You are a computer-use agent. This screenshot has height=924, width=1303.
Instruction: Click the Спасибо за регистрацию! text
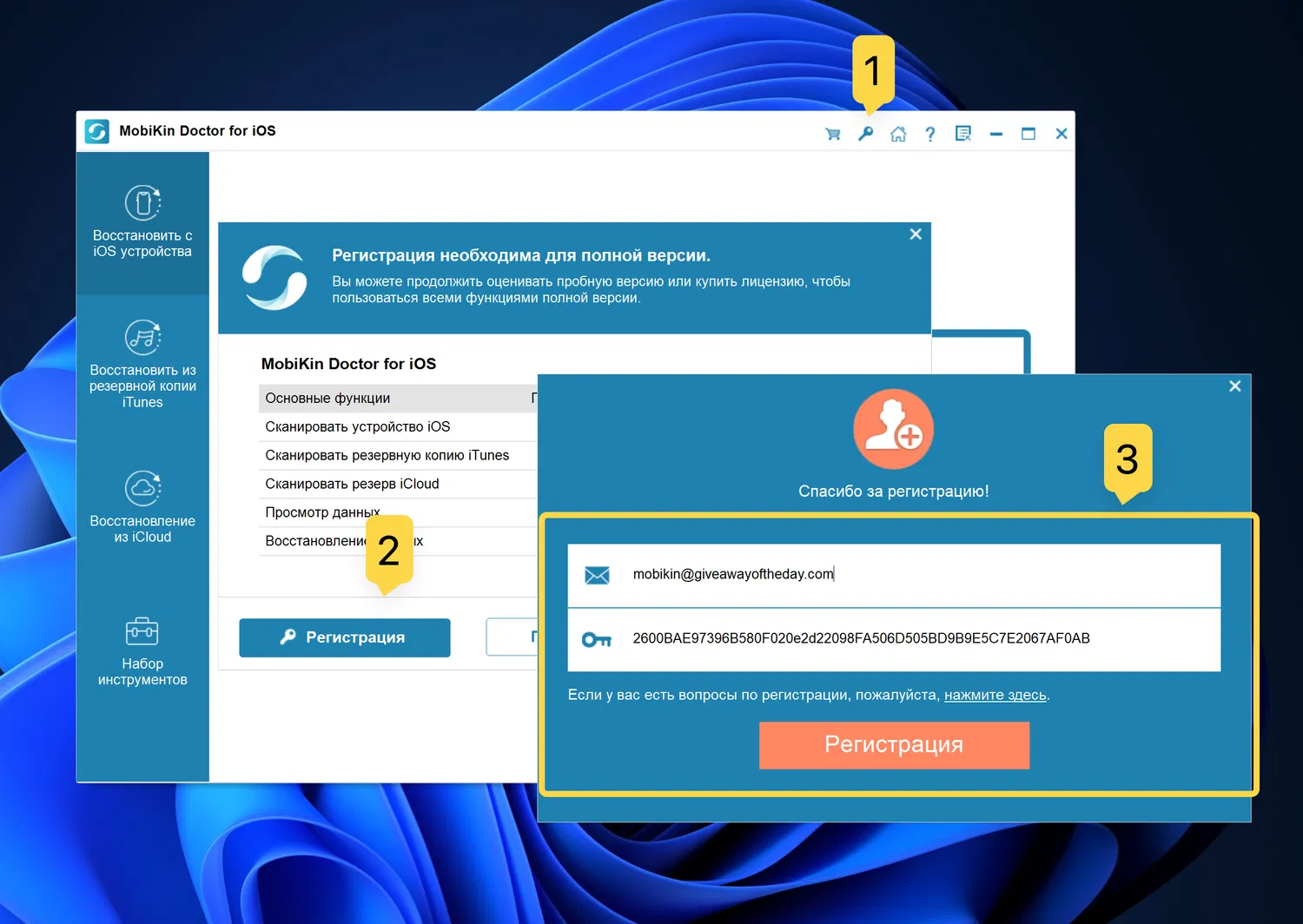tap(894, 492)
